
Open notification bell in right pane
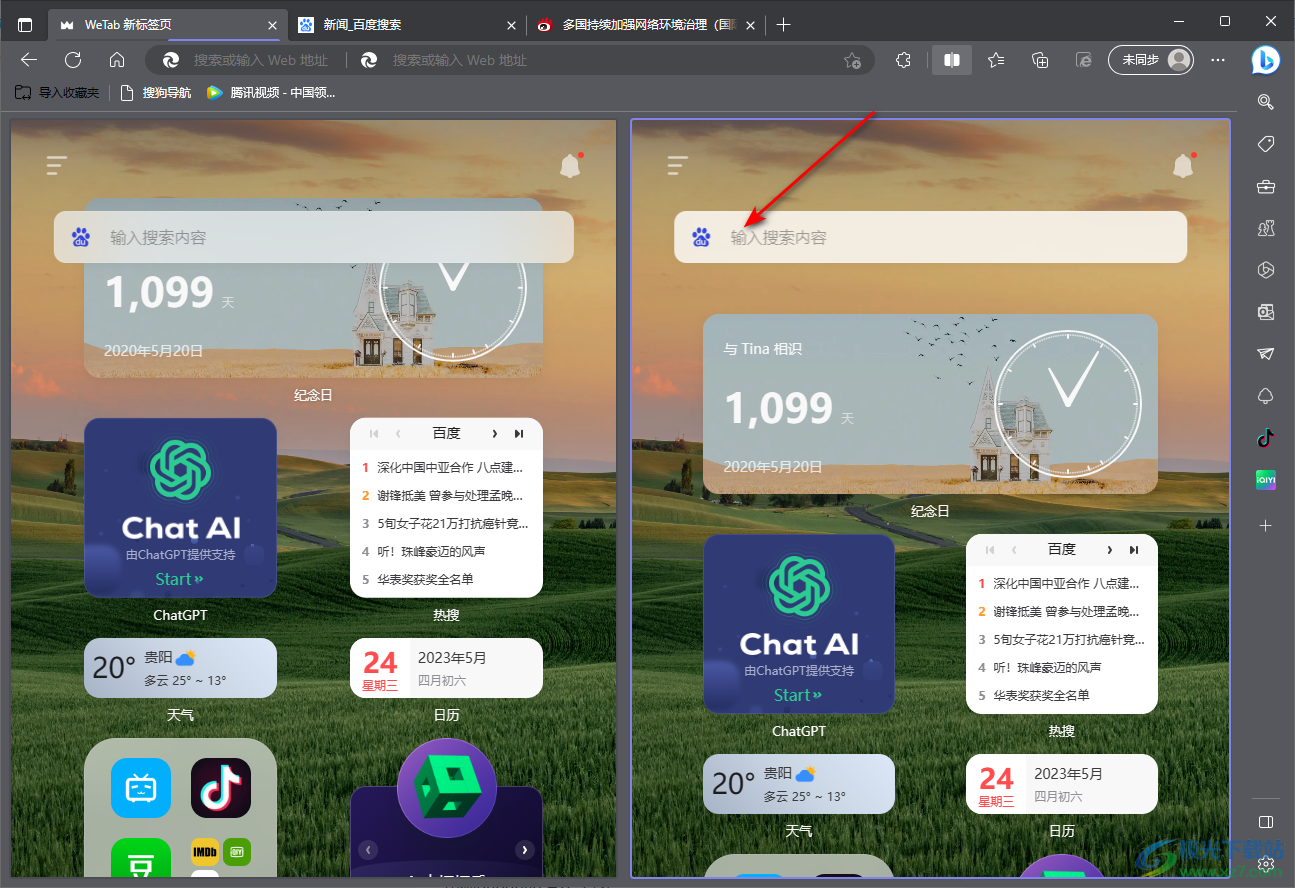pyautogui.click(x=1184, y=165)
